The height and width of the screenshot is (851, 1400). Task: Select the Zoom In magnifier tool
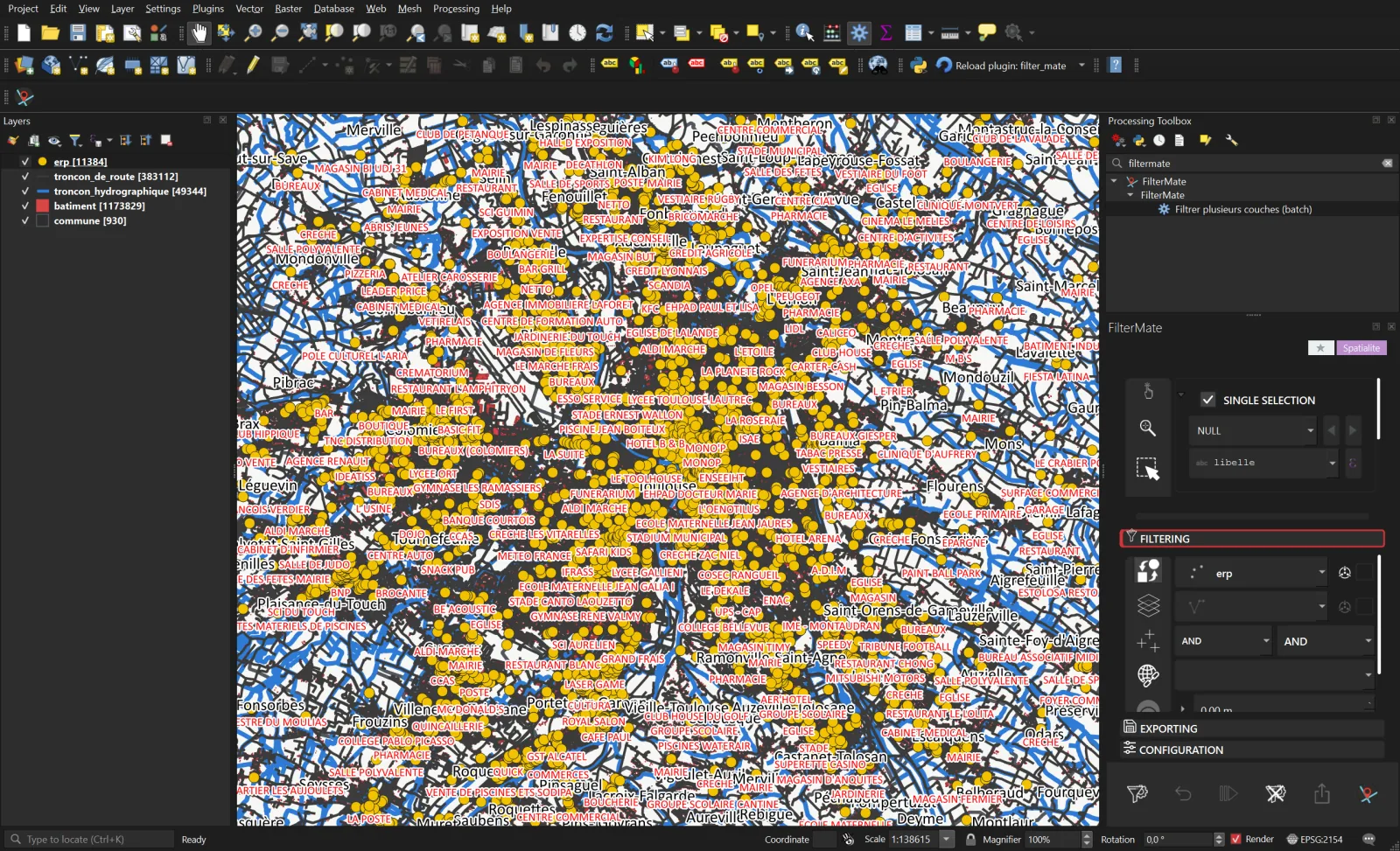pyautogui.click(x=253, y=33)
